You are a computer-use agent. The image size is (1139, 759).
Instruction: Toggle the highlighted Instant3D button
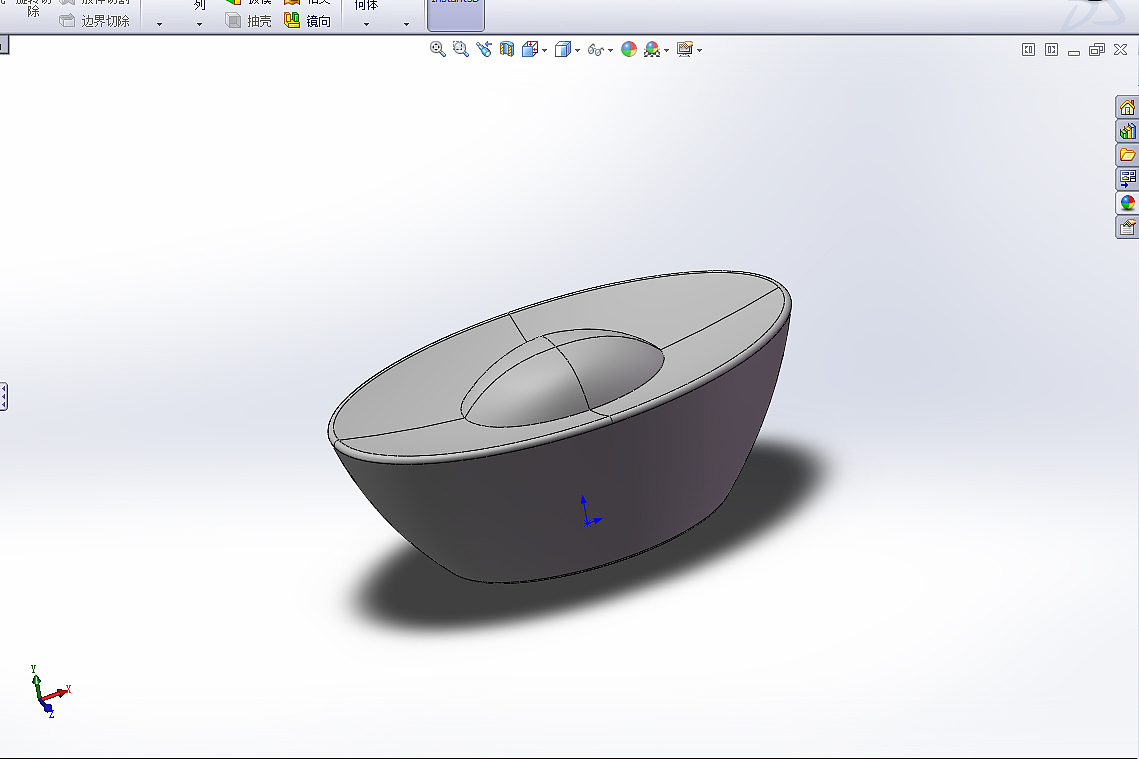point(455,15)
